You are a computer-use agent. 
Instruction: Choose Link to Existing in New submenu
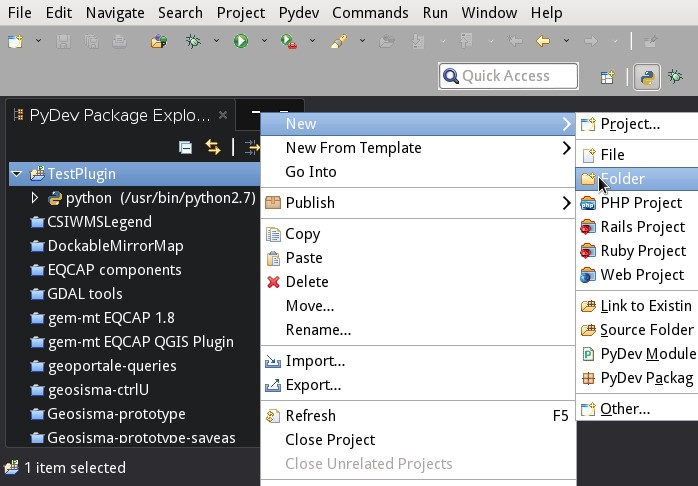(x=637, y=306)
